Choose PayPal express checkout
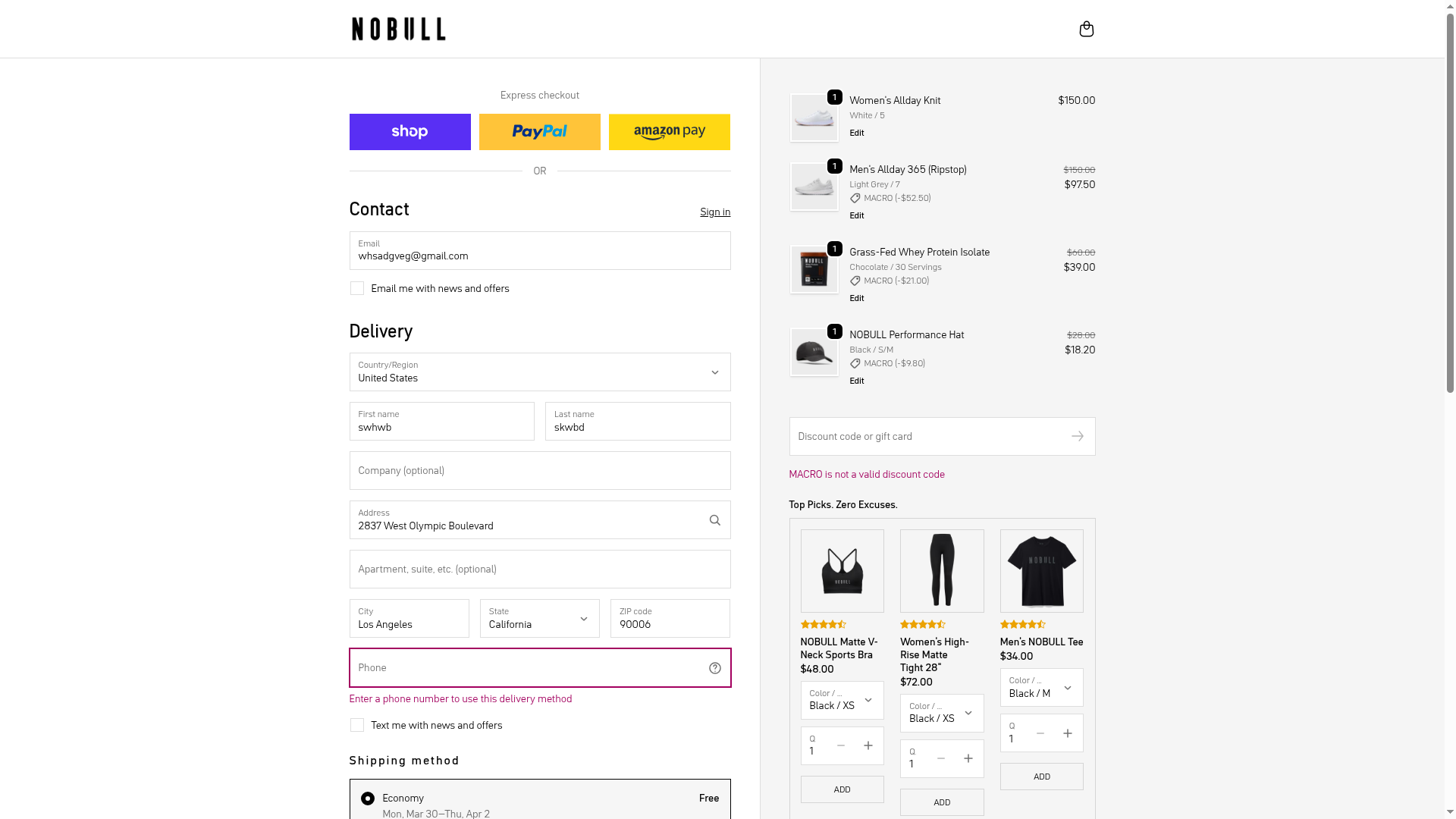The width and height of the screenshot is (1456, 819). 539,132
